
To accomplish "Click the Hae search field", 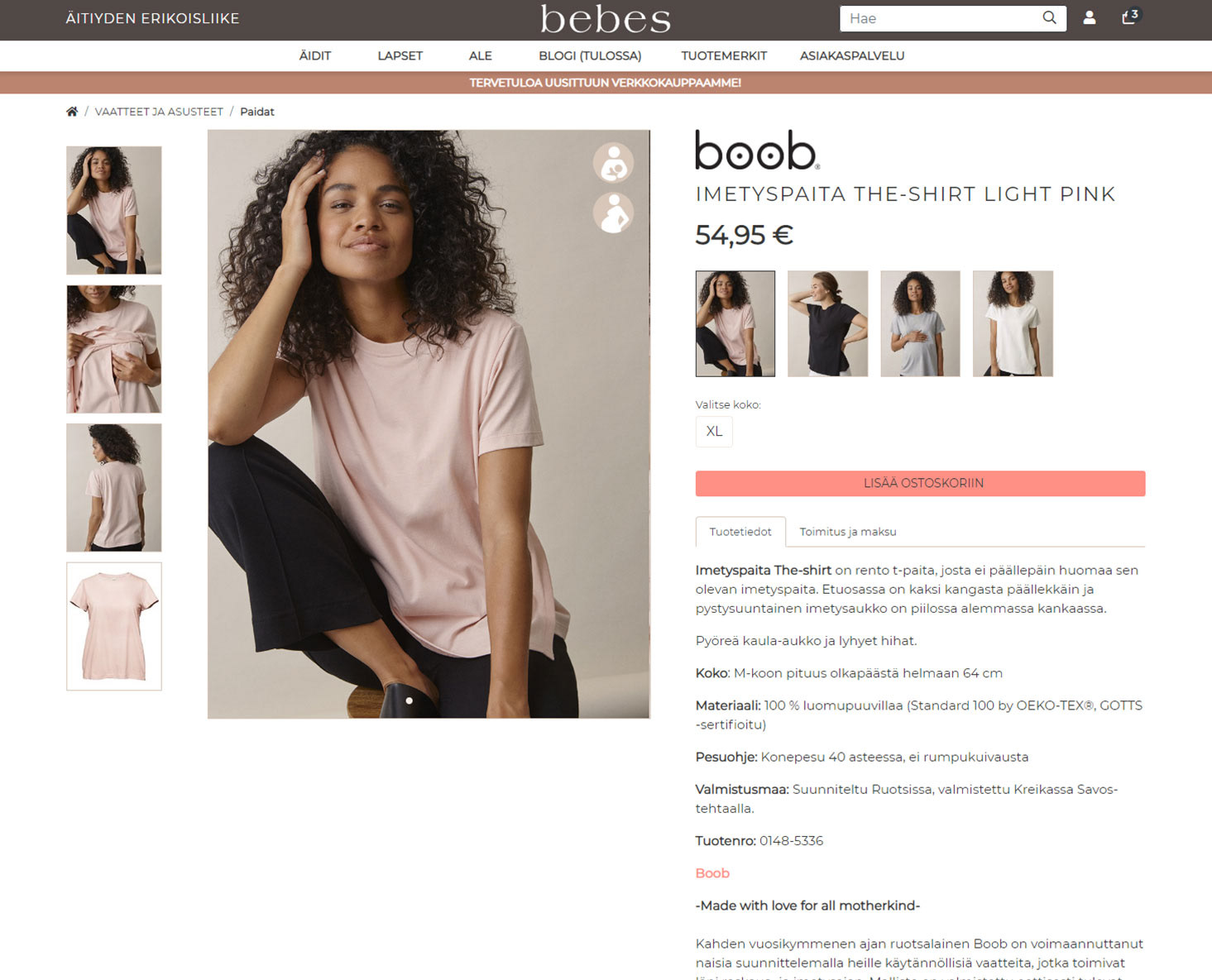I will (941, 18).
